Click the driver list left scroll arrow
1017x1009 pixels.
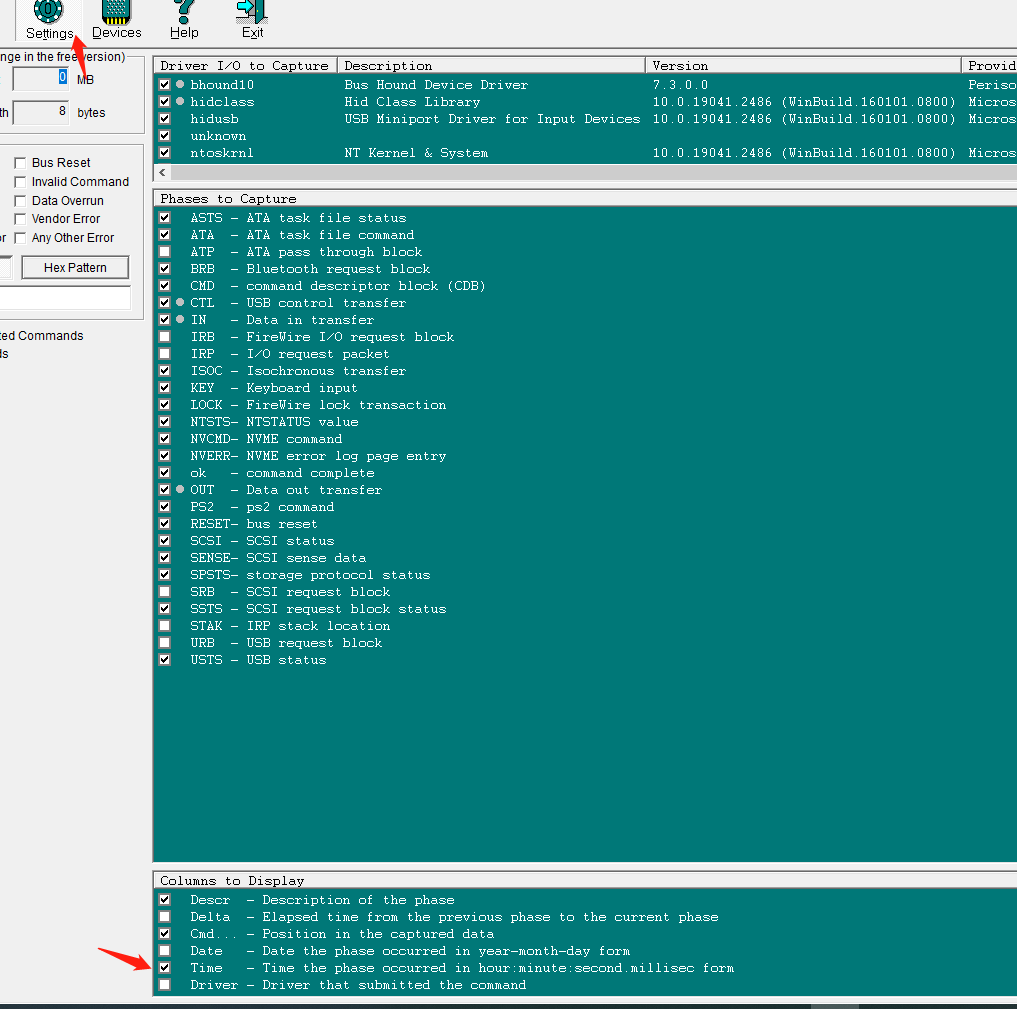pyautogui.click(x=162, y=172)
